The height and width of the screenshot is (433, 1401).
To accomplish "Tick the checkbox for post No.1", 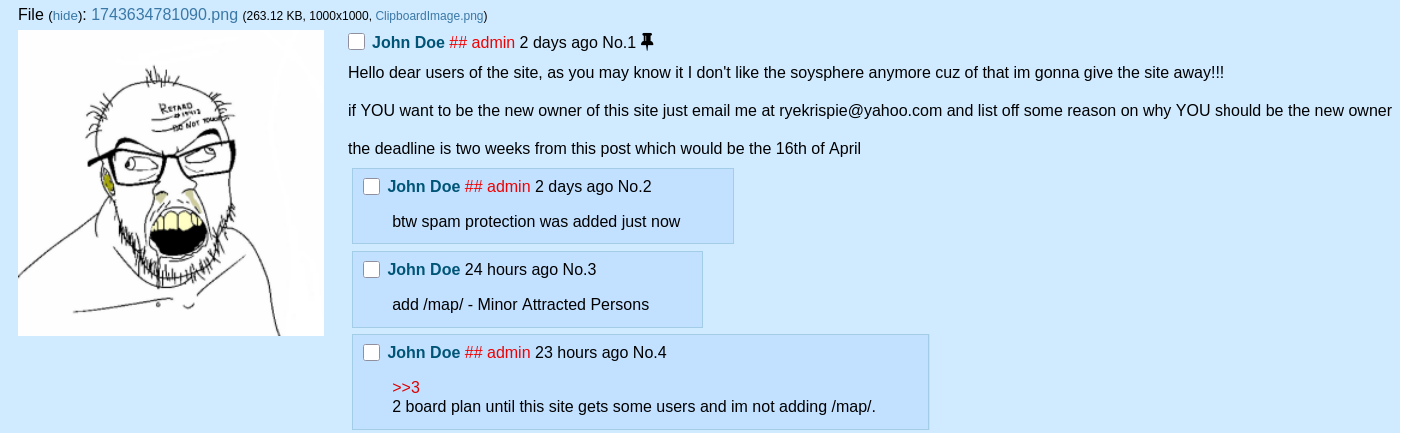I will [x=357, y=42].
